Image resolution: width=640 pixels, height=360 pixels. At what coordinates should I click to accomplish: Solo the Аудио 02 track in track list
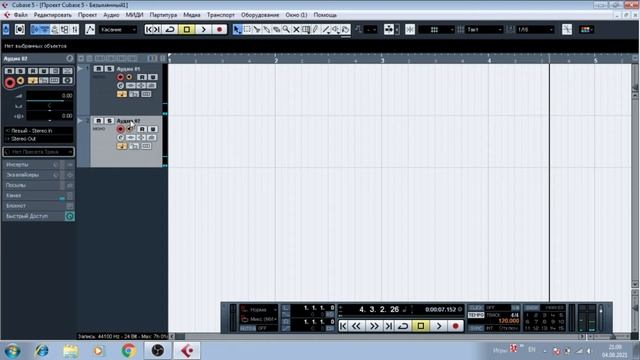[x=109, y=121]
